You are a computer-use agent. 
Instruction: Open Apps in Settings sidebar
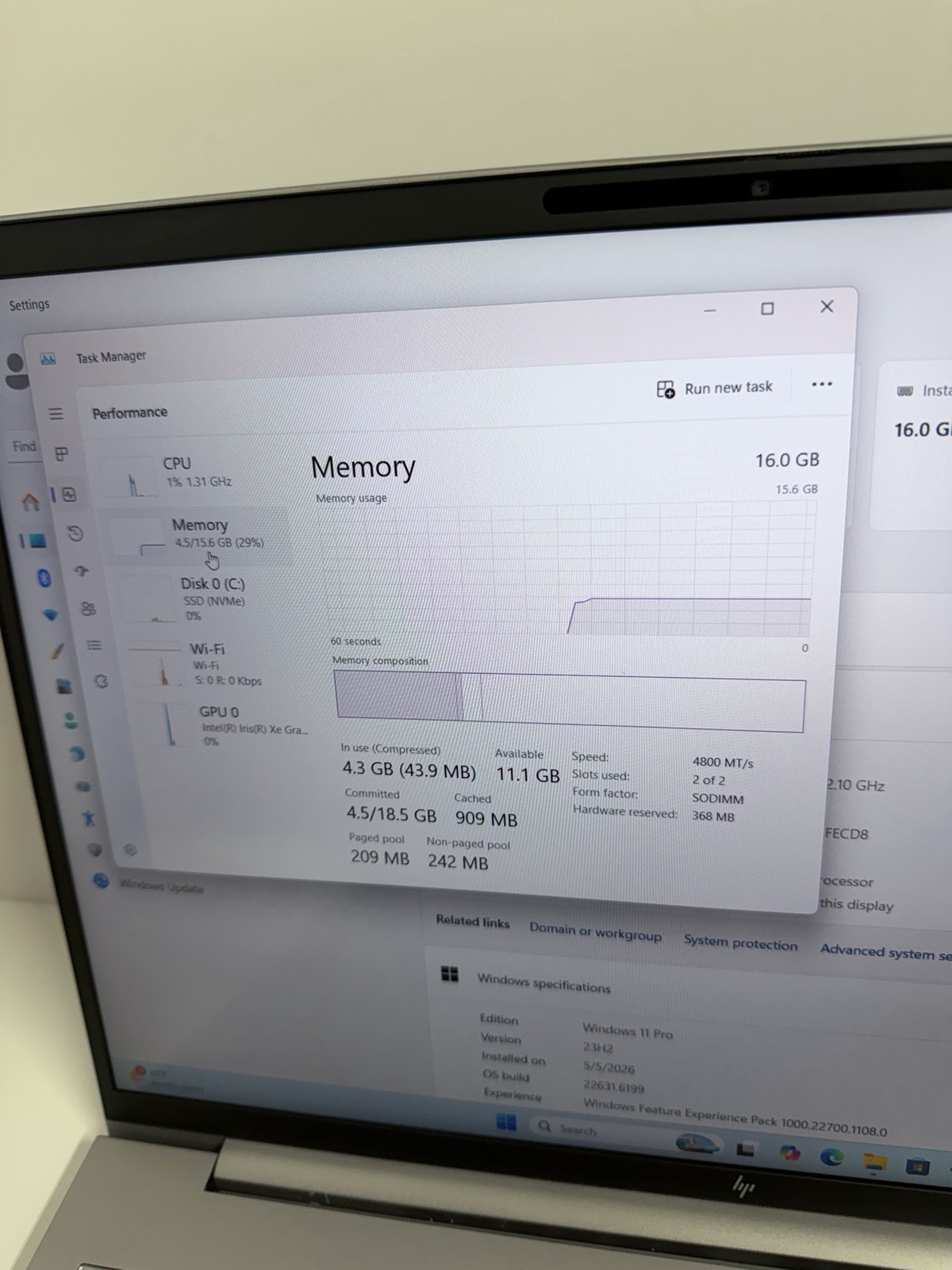[63, 686]
